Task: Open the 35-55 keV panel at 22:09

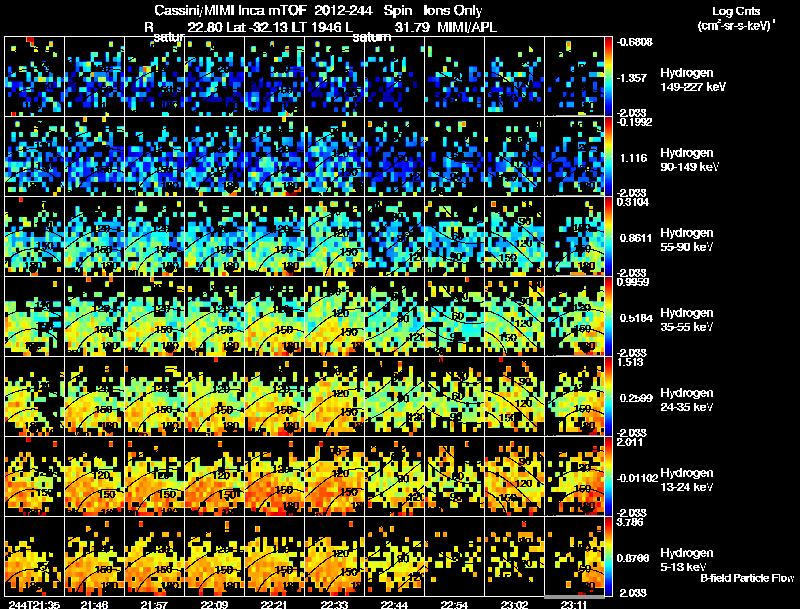Action: pyautogui.click(x=214, y=316)
